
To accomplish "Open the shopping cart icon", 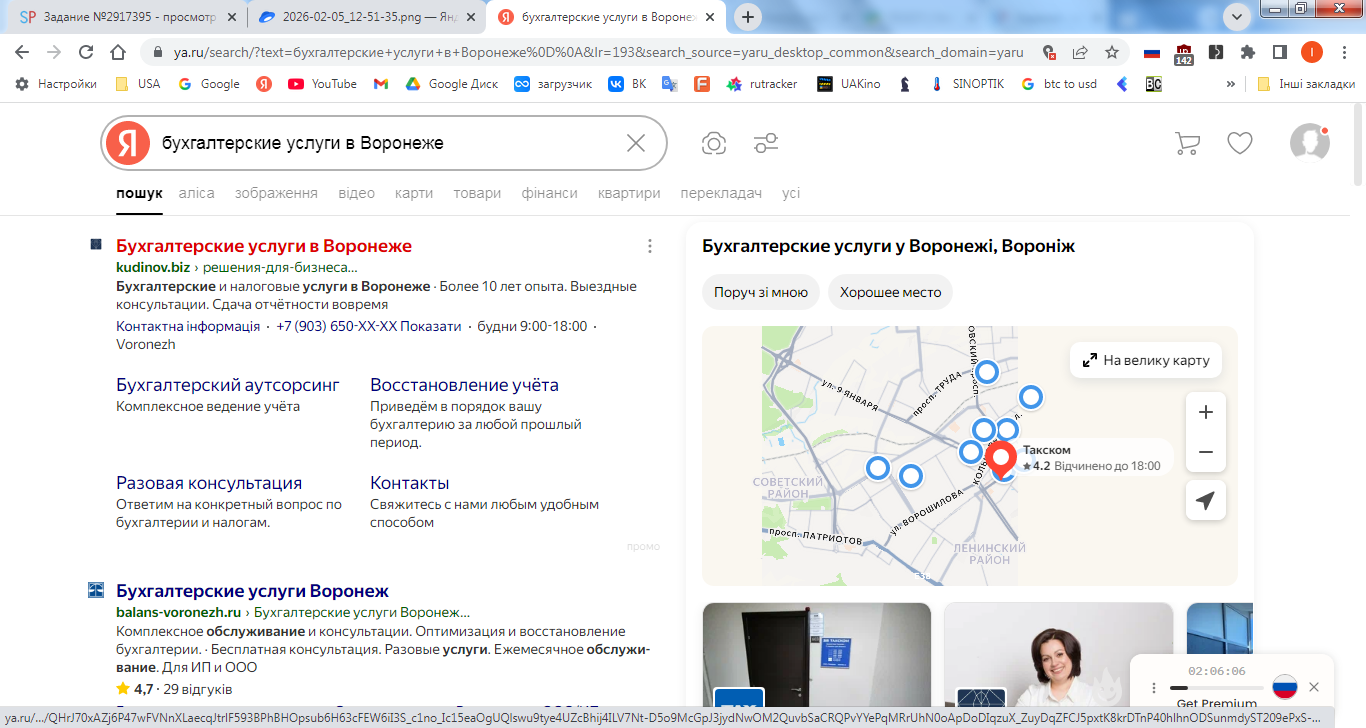I will click(1187, 143).
